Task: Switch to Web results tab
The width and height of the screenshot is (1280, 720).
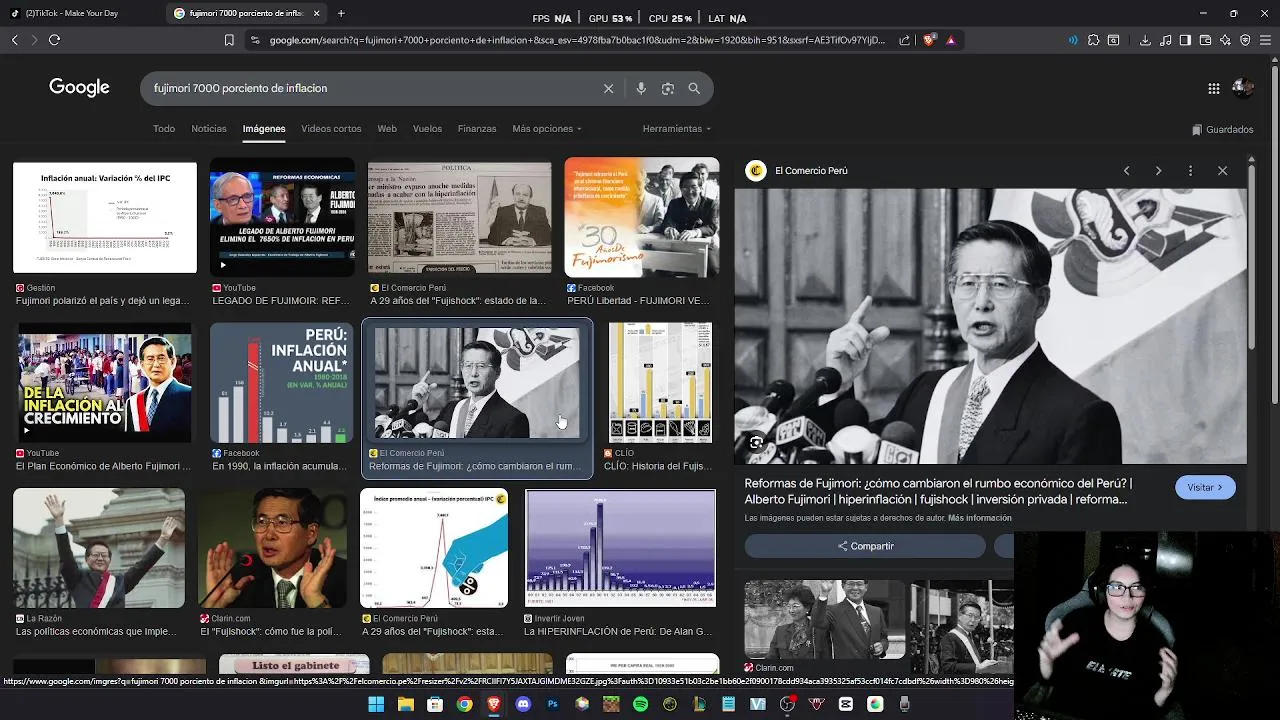Action: coord(387,129)
